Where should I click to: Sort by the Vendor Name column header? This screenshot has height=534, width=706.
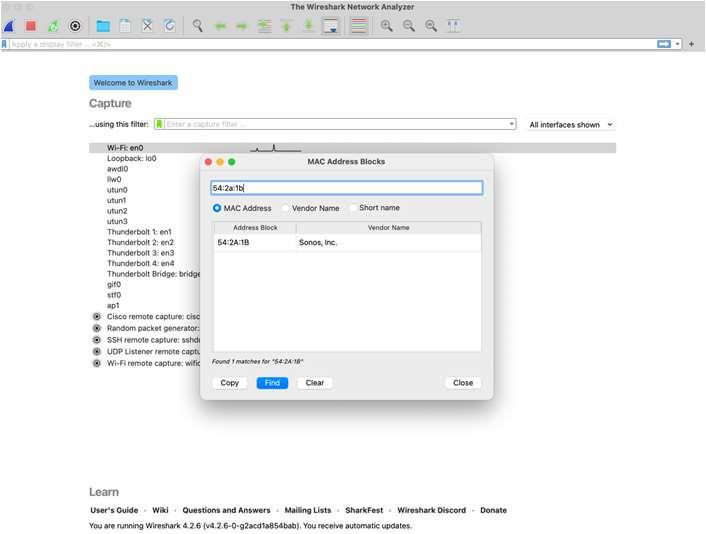(389, 228)
